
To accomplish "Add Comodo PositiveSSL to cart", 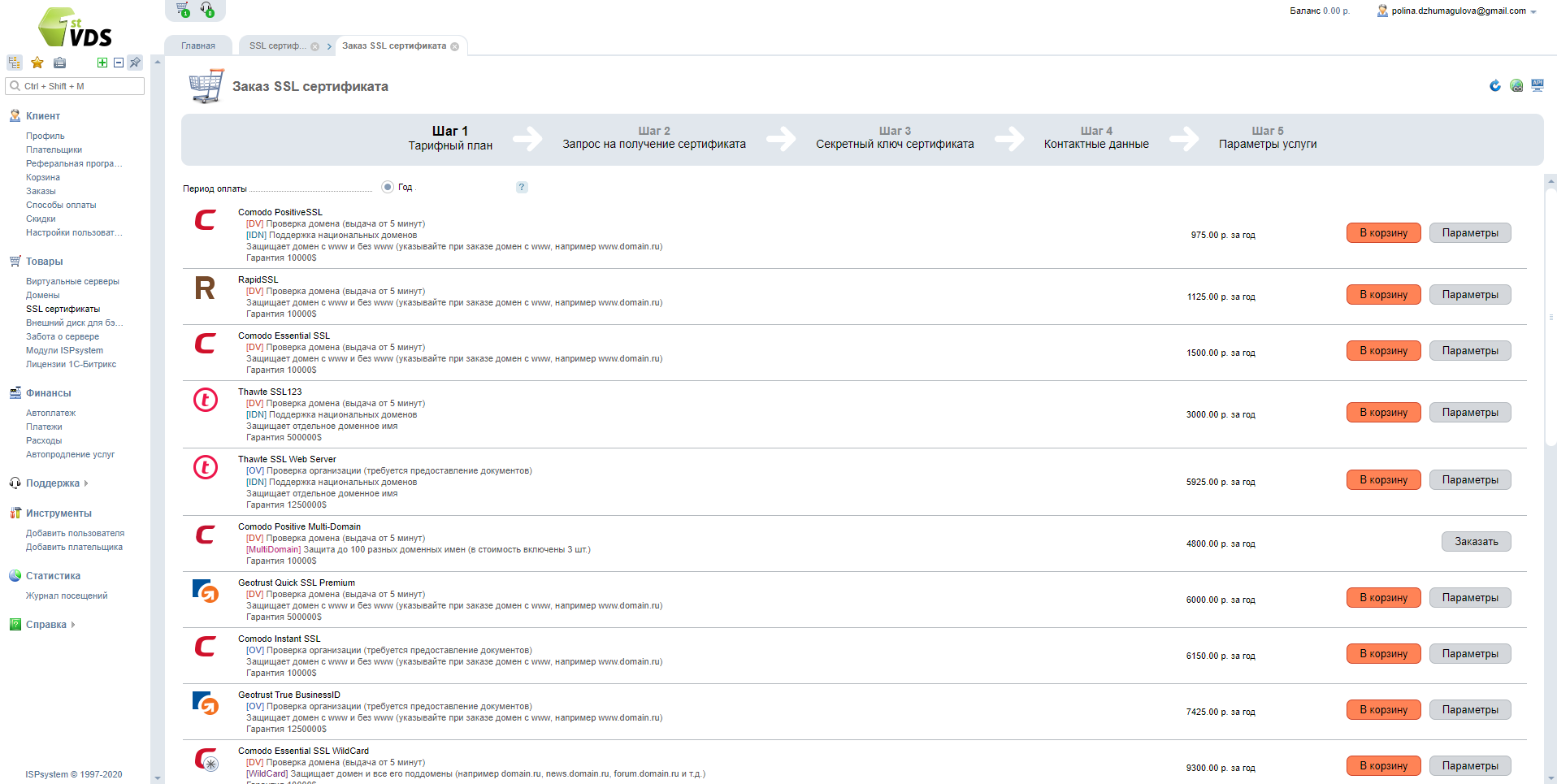I will 1383,233.
